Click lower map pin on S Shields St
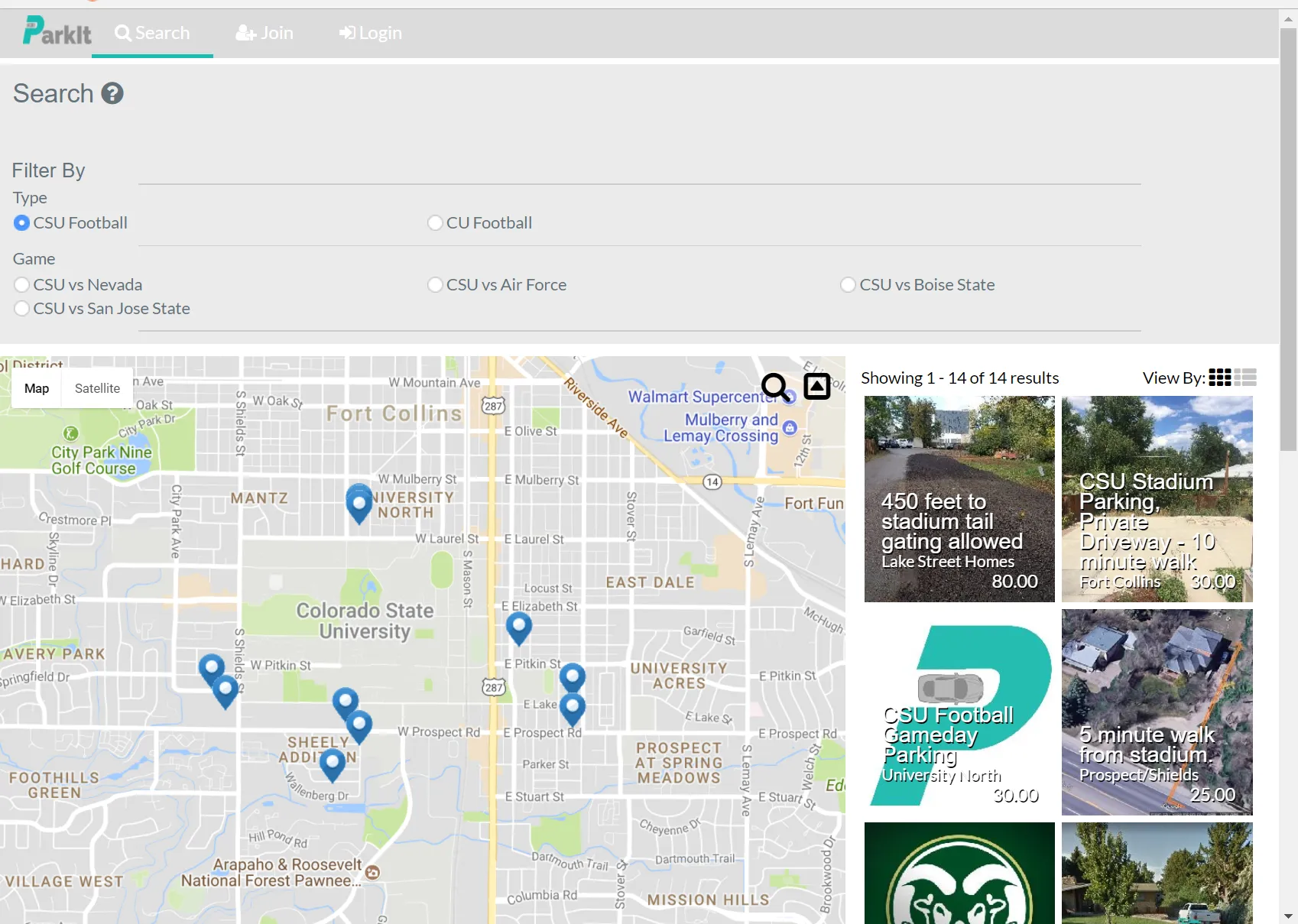This screenshot has width=1298, height=924. tap(226, 692)
